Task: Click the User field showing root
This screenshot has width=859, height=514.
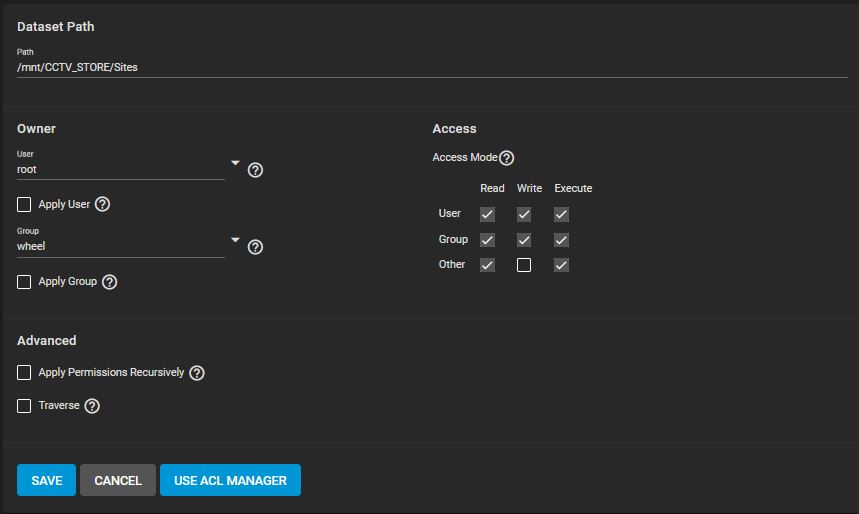Action: (121, 169)
